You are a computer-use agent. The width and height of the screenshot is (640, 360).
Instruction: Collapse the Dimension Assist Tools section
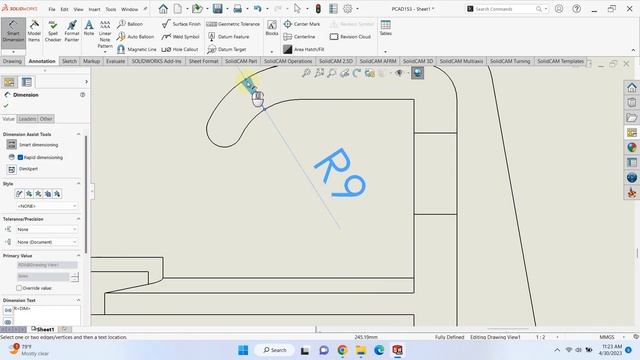(78, 134)
